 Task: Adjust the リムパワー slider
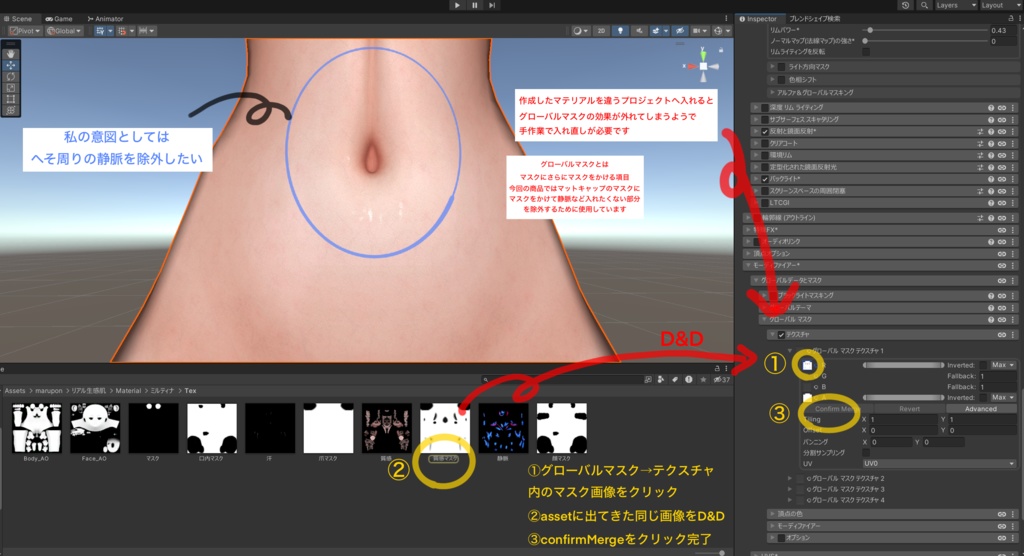coord(927,31)
